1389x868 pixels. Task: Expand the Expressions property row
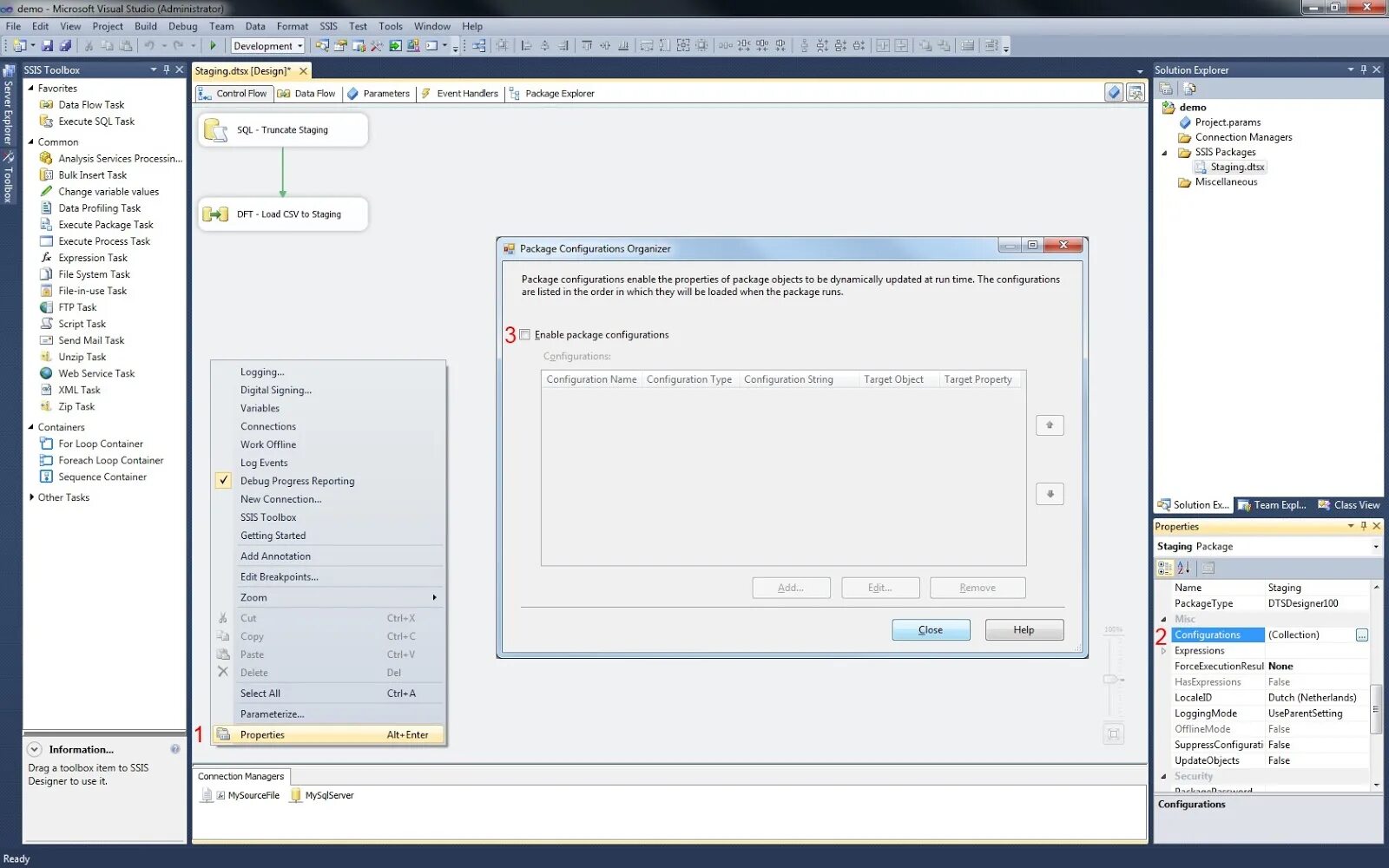(1164, 651)
